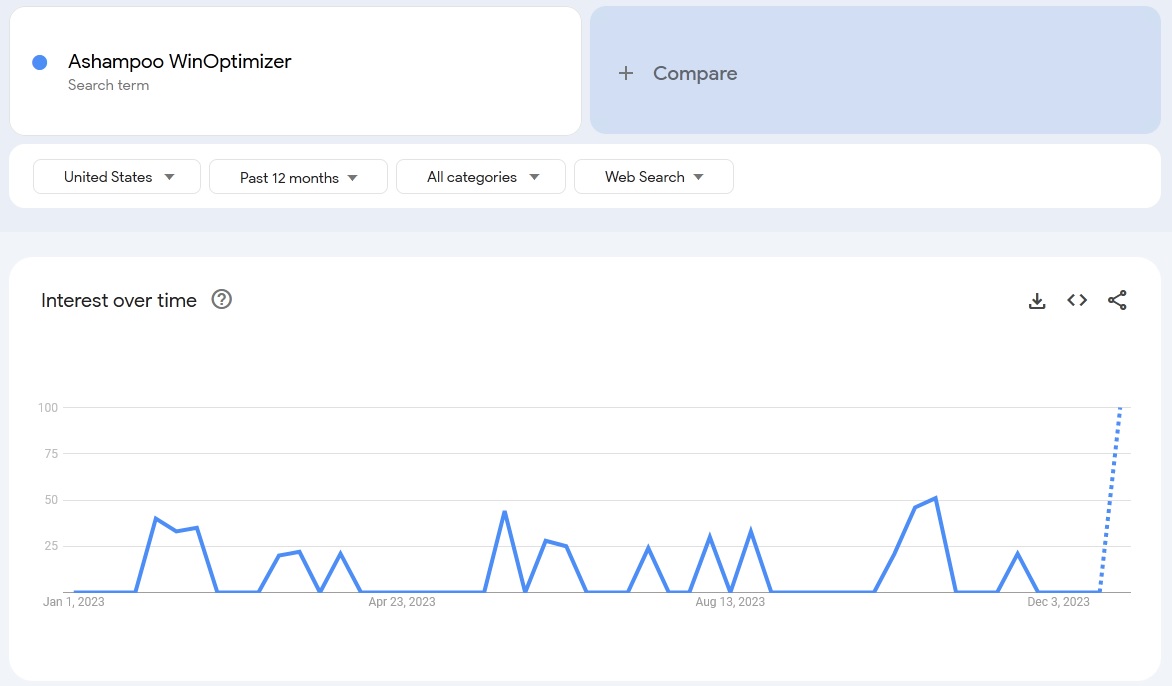Expand the All categories dropdown
The image size is (1172, 686).
(481, 177)
